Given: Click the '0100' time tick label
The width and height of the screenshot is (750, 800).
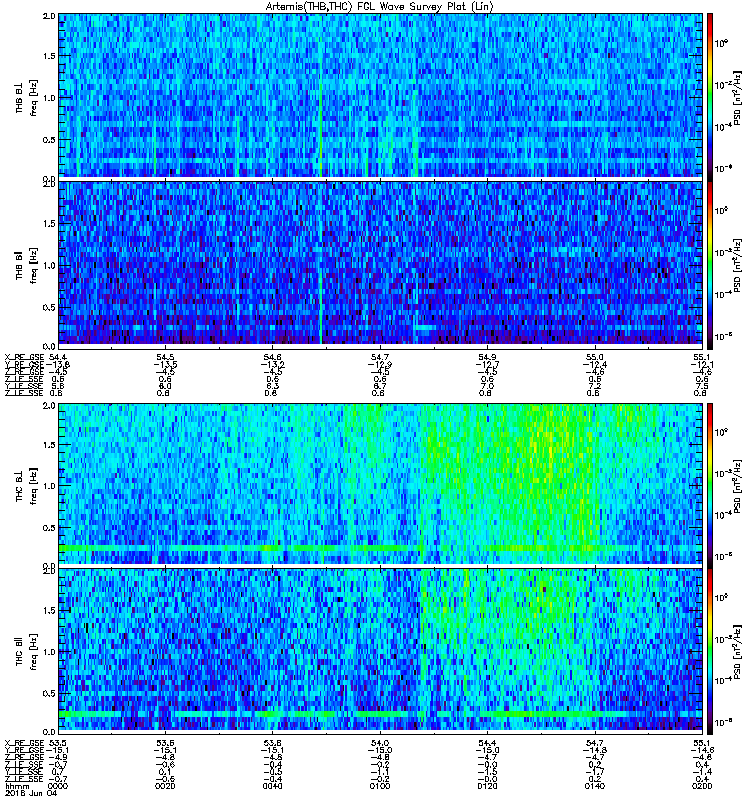Looking at the screenshot, I should [x=380, y=786].
